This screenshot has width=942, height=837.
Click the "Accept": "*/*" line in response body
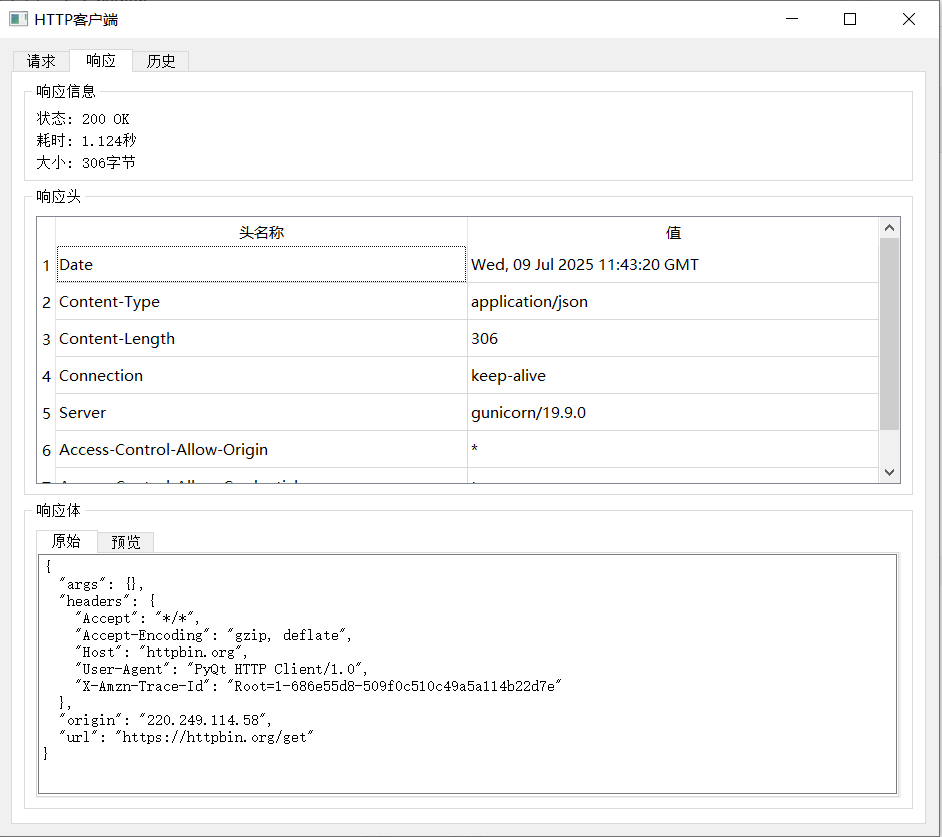pyautogui.click(x=137, y=618)
